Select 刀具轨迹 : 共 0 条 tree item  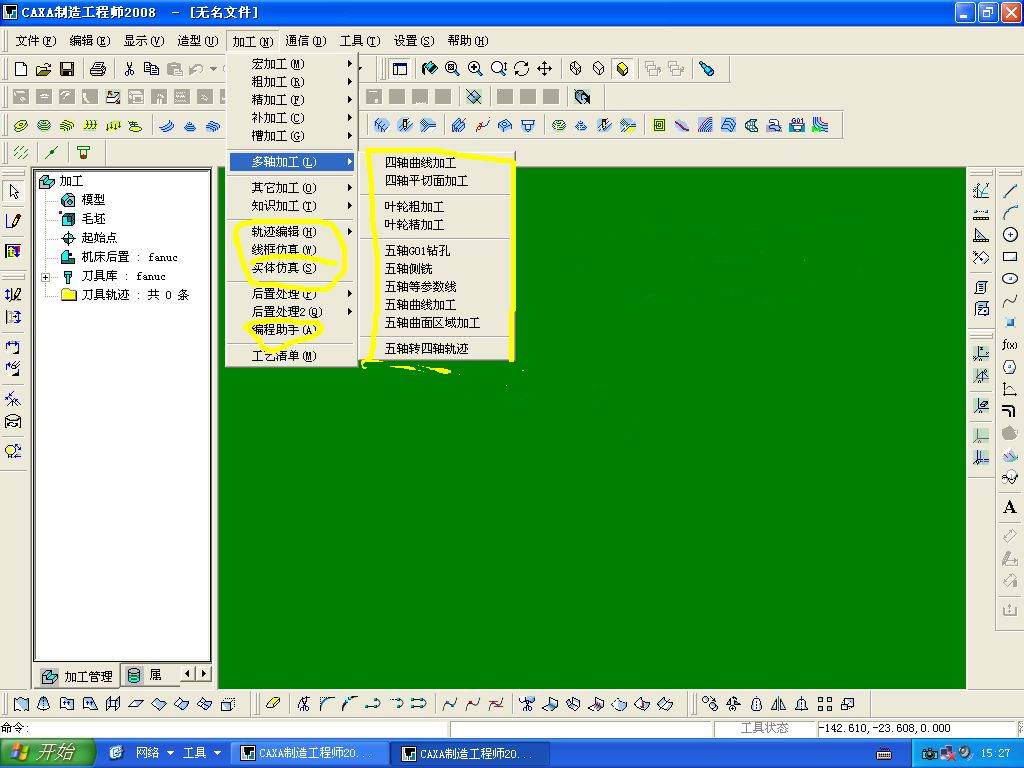coord(135,295)
